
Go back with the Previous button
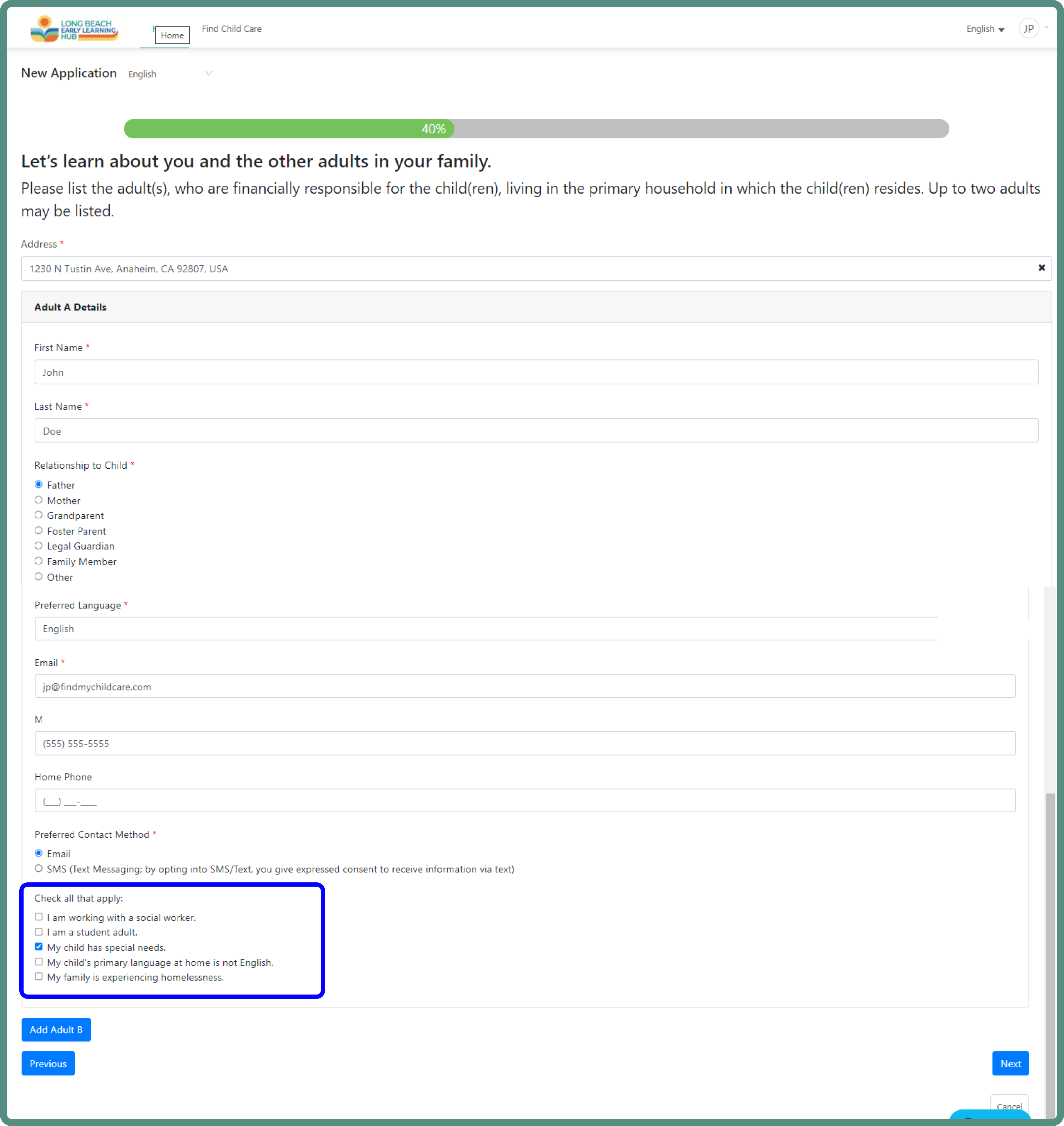tap(48, 1063)
